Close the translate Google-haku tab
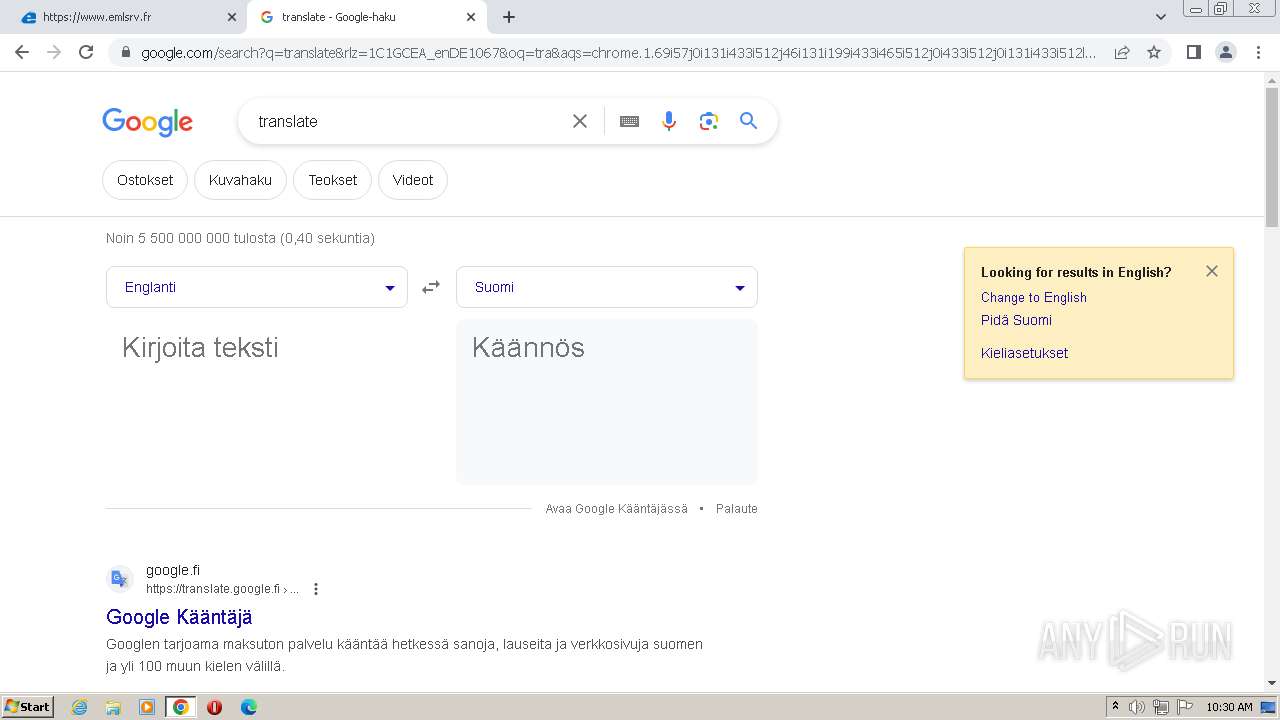 [x=471, y=17]
